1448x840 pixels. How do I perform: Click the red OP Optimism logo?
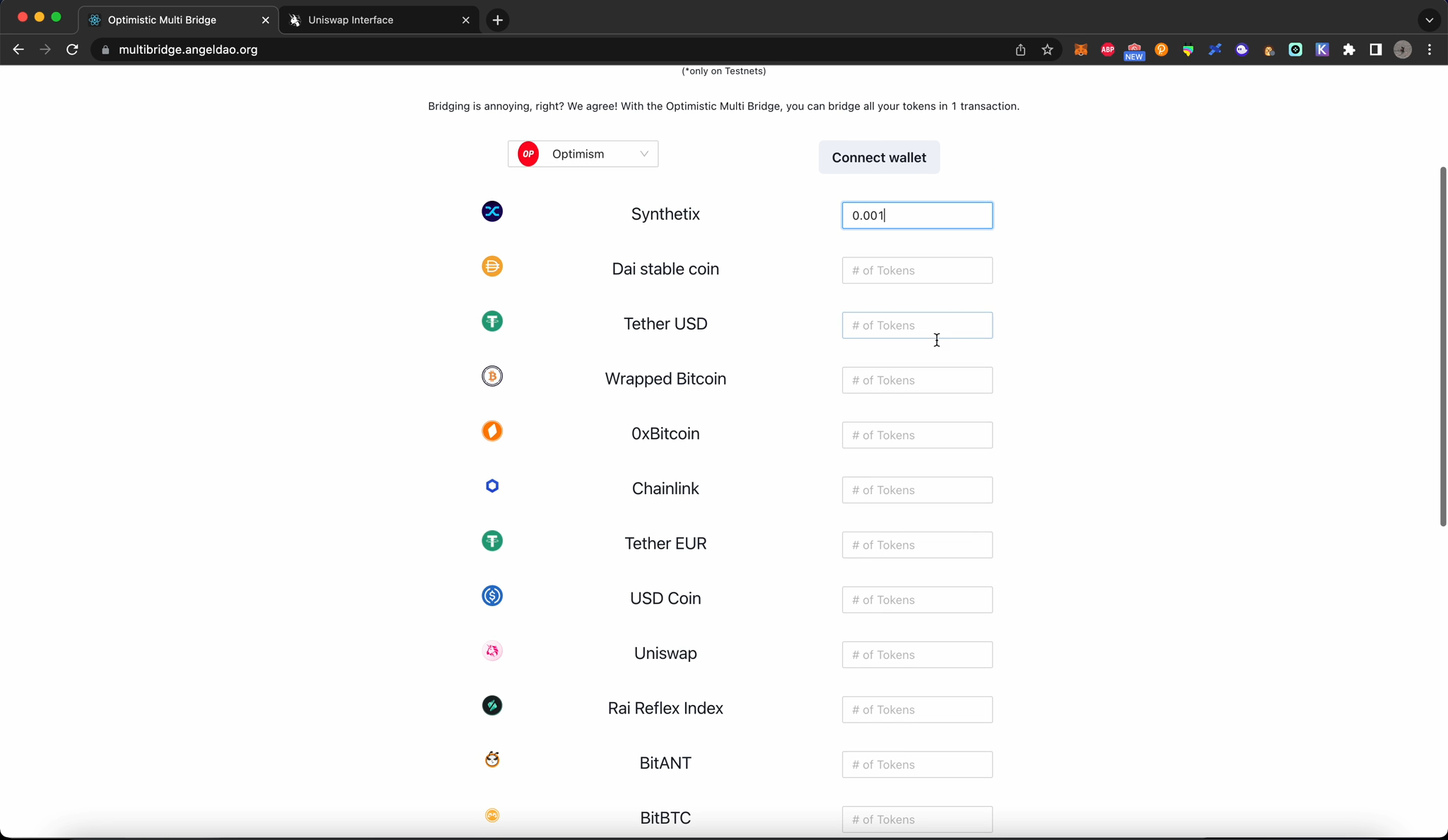pos(528,154)
